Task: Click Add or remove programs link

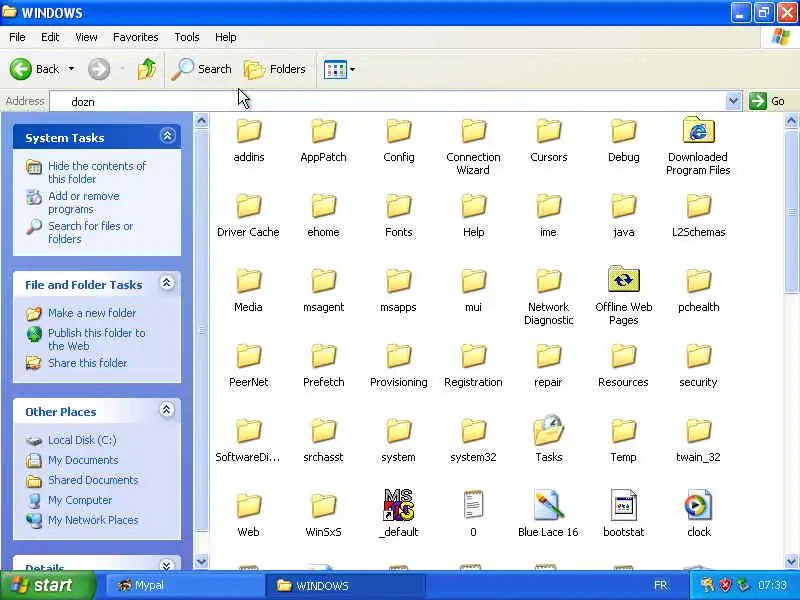Action: click(x=84, y=203)
